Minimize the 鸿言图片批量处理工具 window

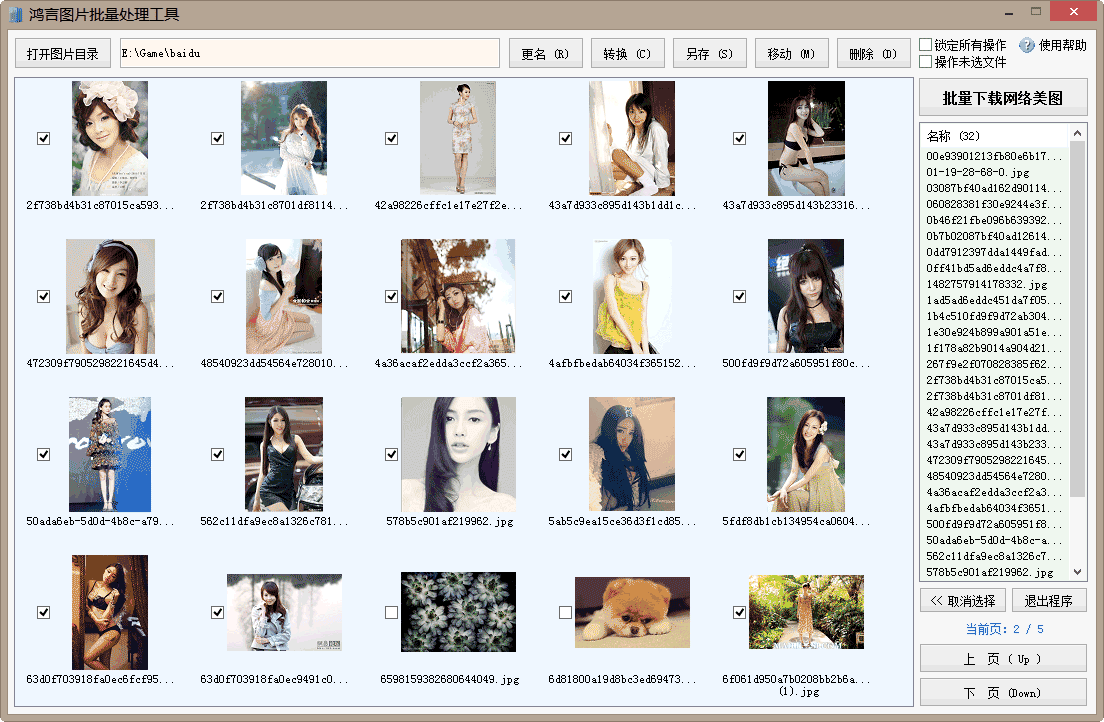click(x=1008, y=13)
